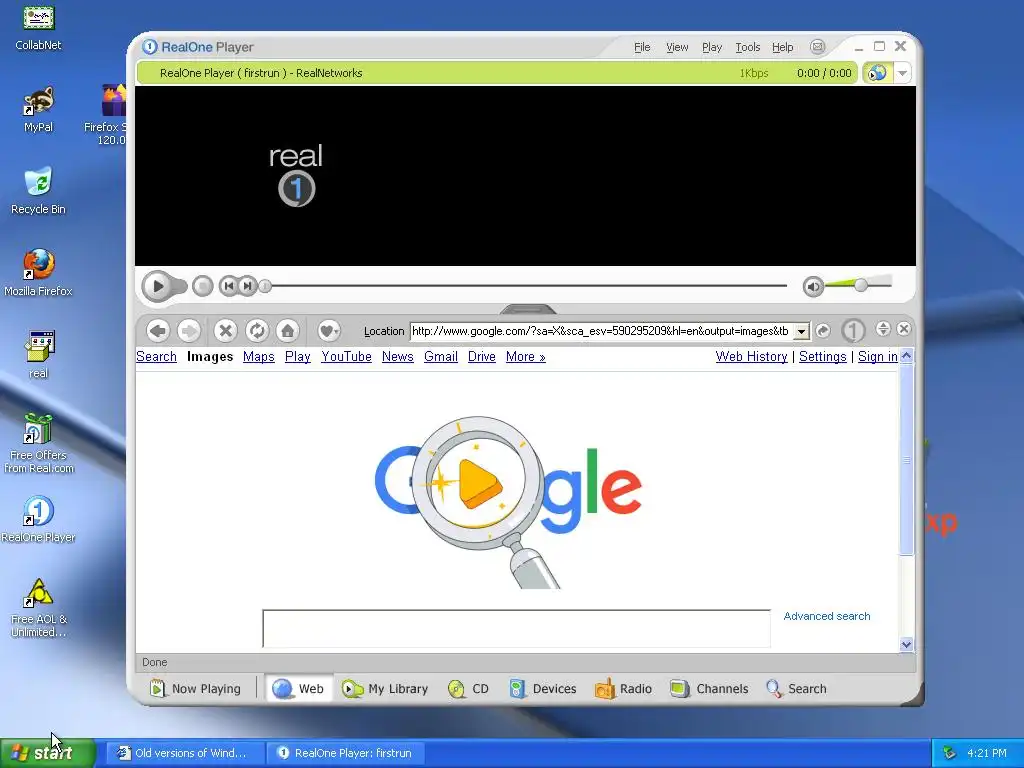Open the File menu

[x=642, y=47]
